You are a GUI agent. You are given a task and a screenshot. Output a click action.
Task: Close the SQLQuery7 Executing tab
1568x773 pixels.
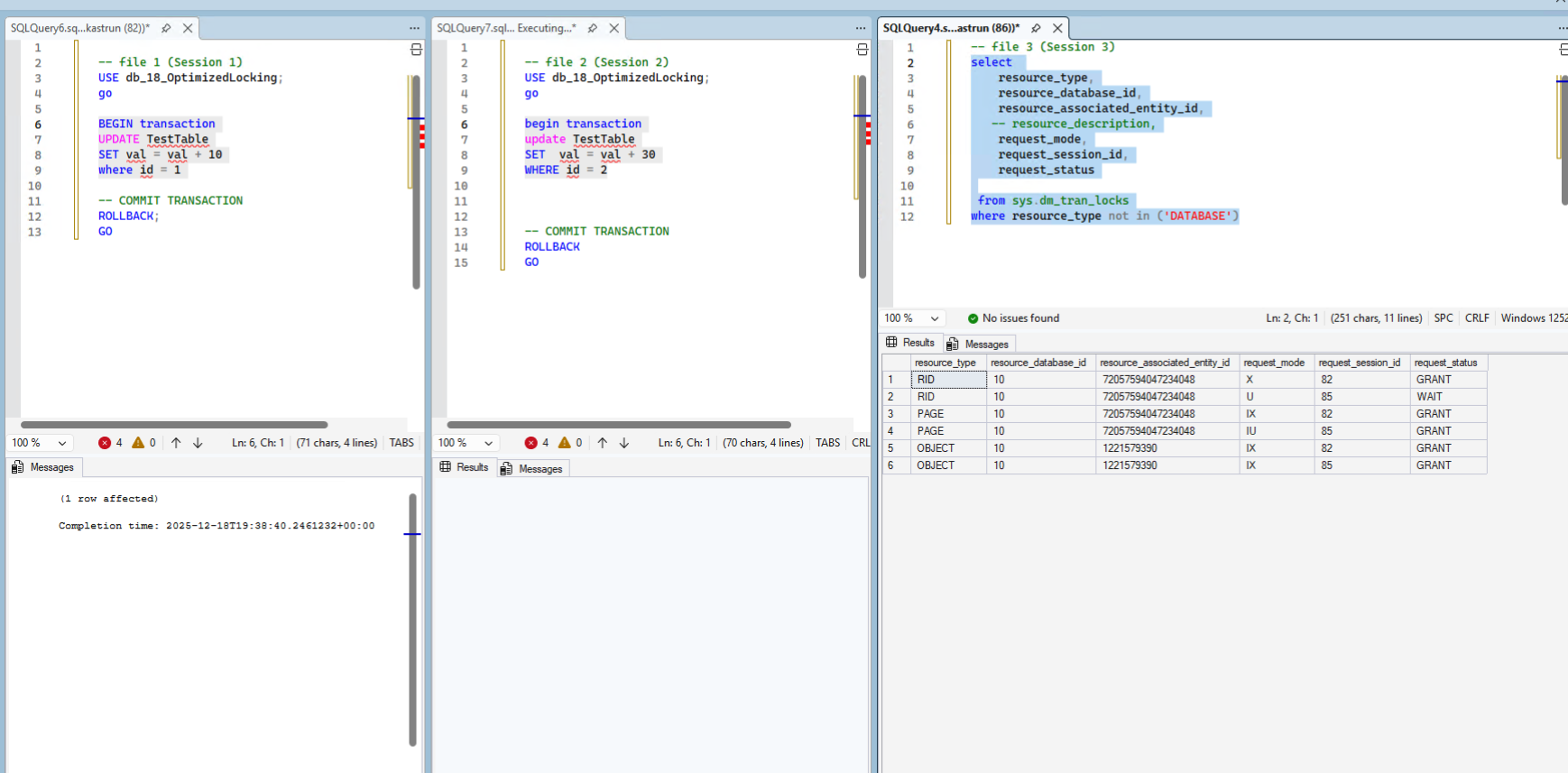coord(614,28)
